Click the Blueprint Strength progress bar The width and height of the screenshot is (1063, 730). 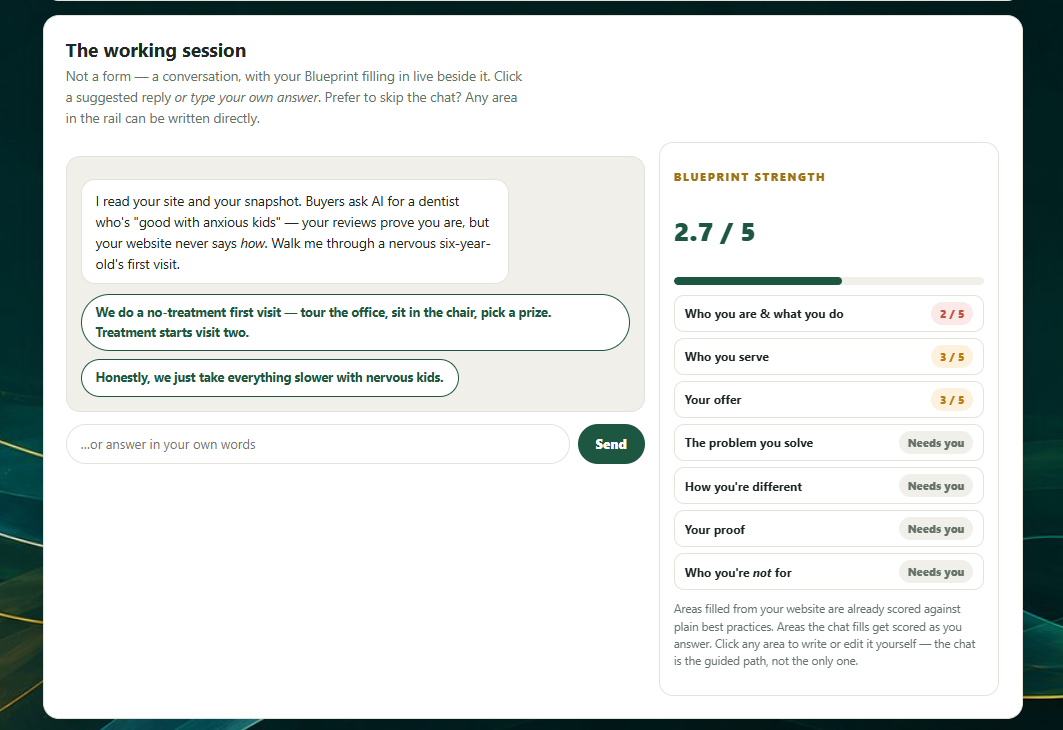pyautogui.click(x=828, y=281)
